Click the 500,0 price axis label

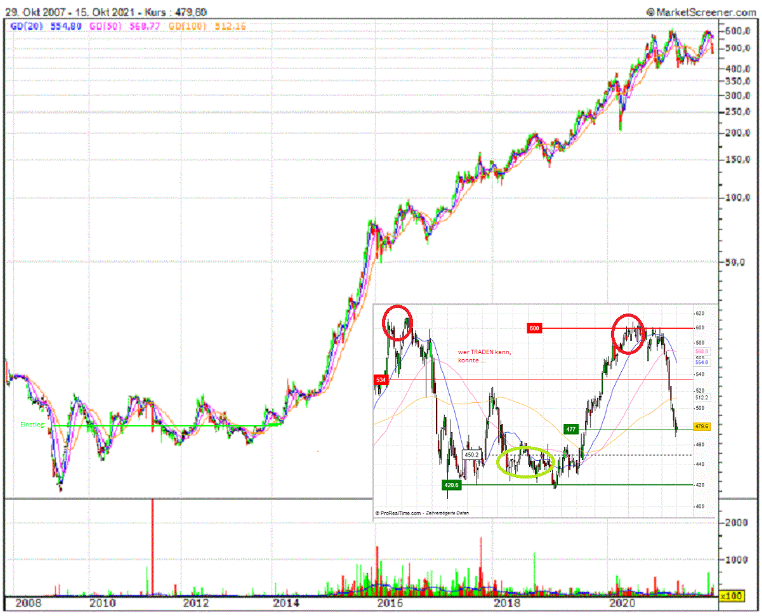[x=737, y=48]
